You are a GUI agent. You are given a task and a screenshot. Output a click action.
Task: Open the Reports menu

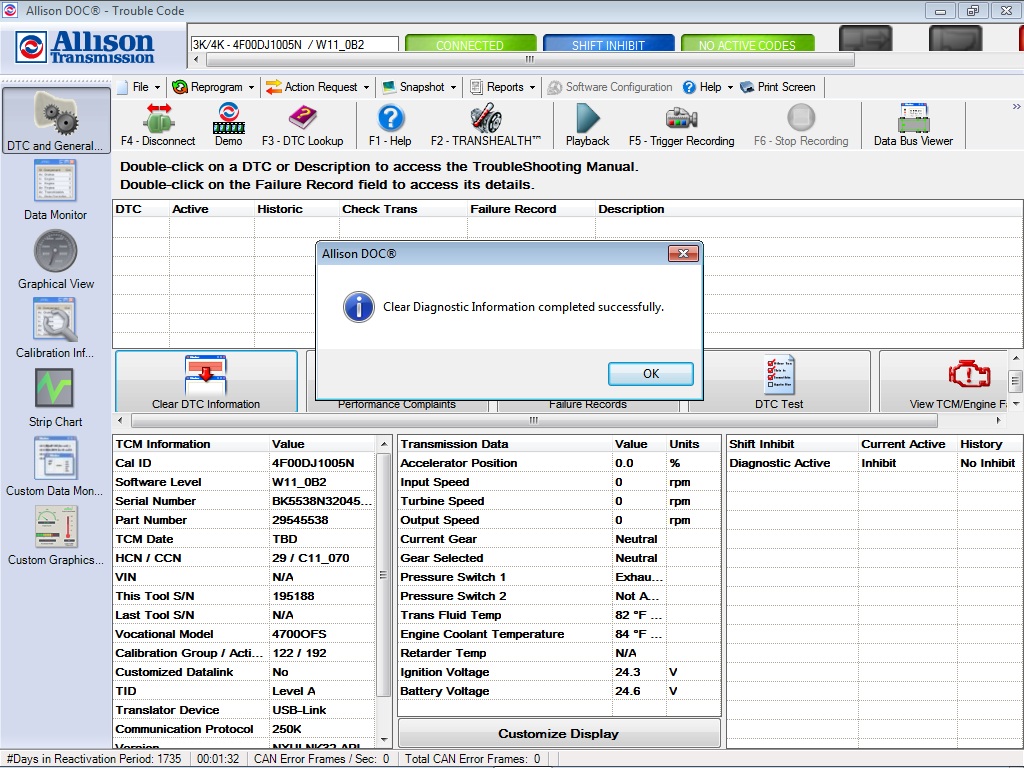(503, 87)
